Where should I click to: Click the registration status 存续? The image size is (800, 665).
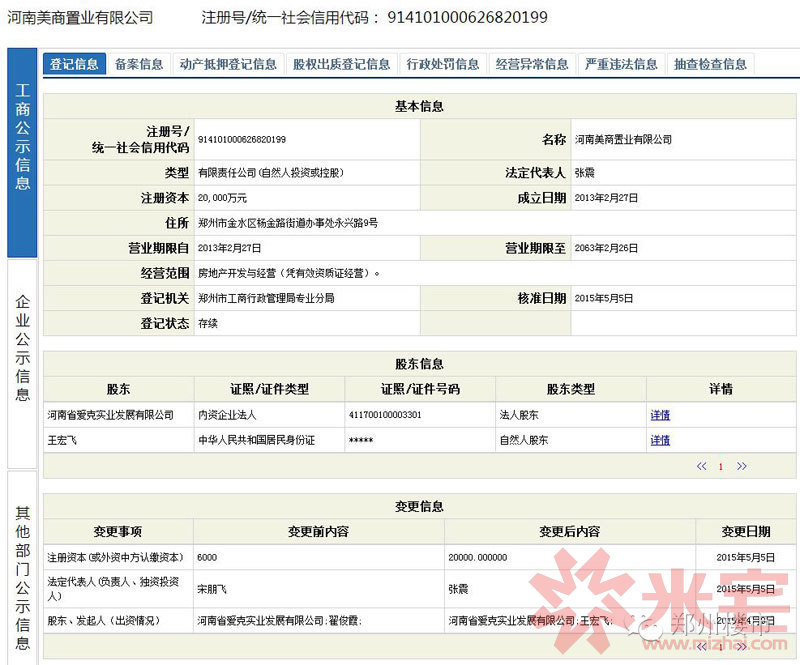[208, 323]
